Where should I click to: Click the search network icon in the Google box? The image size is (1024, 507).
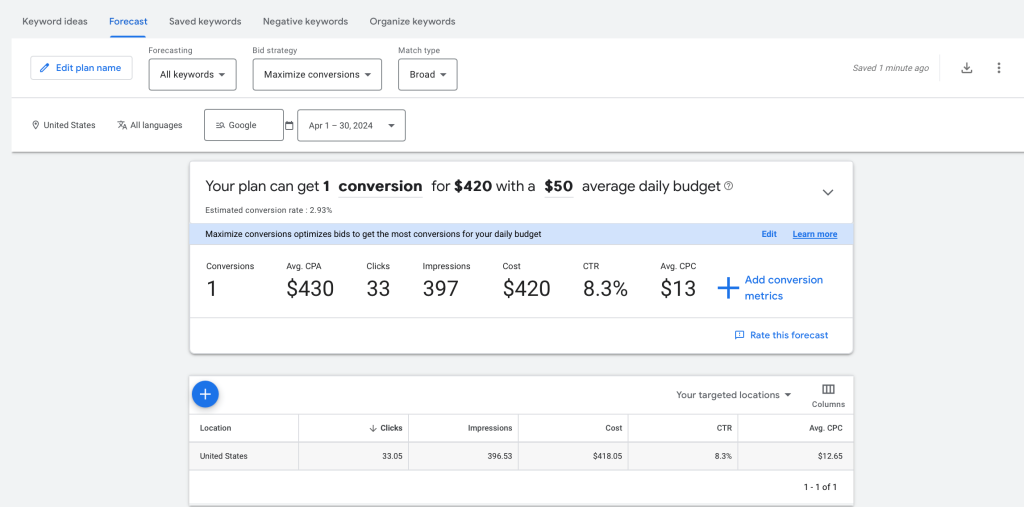(x=220, y=125)
